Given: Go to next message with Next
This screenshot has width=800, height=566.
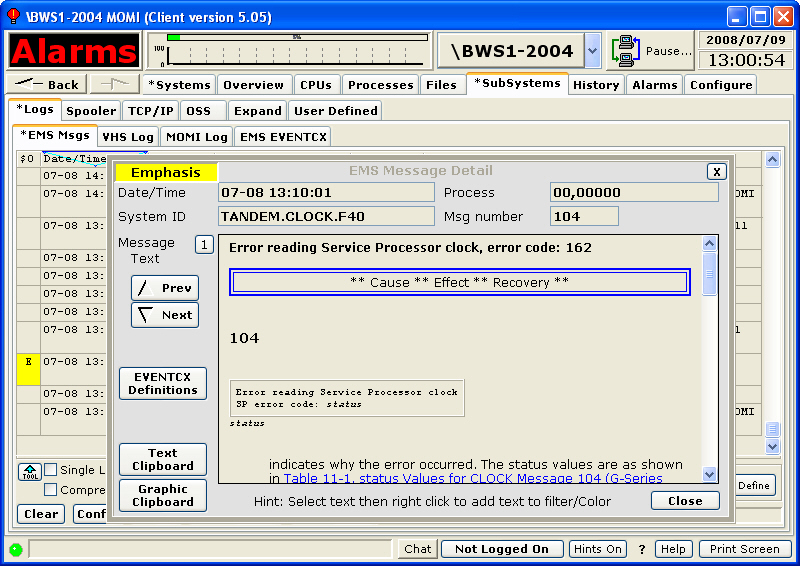Looking at the screenshot, I should 165,315.
